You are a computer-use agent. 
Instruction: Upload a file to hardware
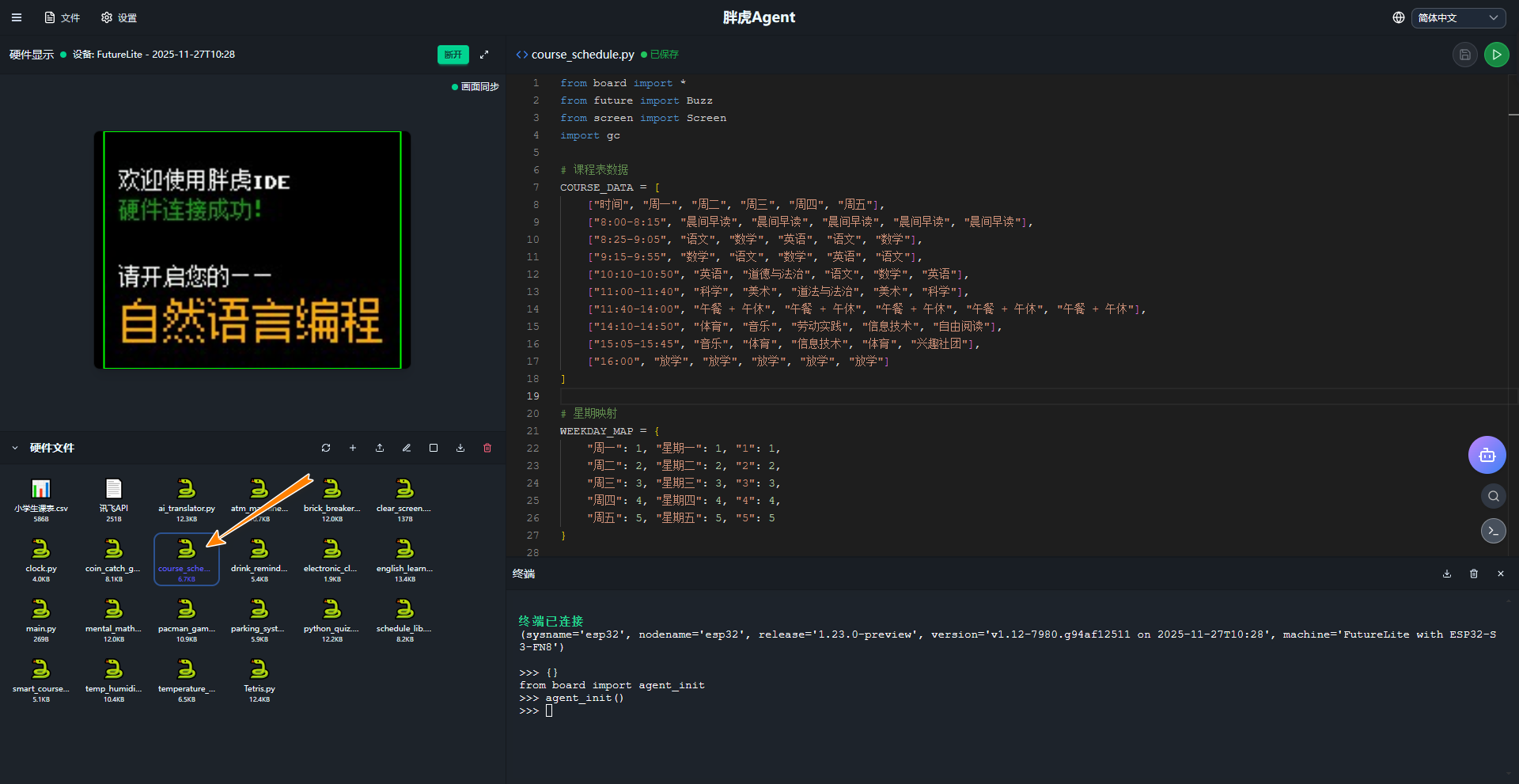380,448
